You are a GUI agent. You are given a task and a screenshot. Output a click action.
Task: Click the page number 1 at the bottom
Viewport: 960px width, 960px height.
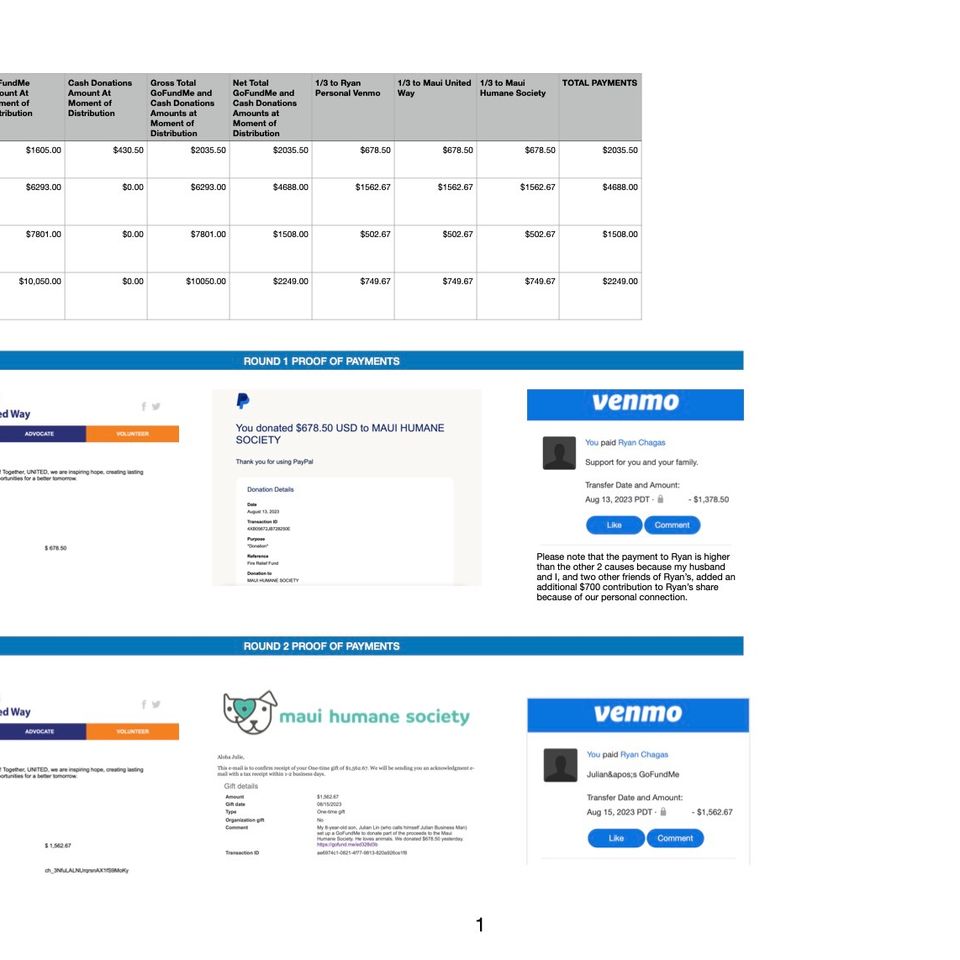coord(480,924)
